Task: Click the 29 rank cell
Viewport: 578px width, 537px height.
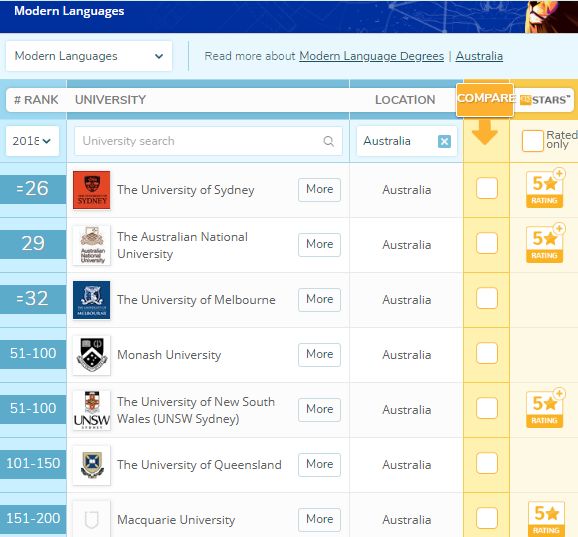Action: pos(33,244)
